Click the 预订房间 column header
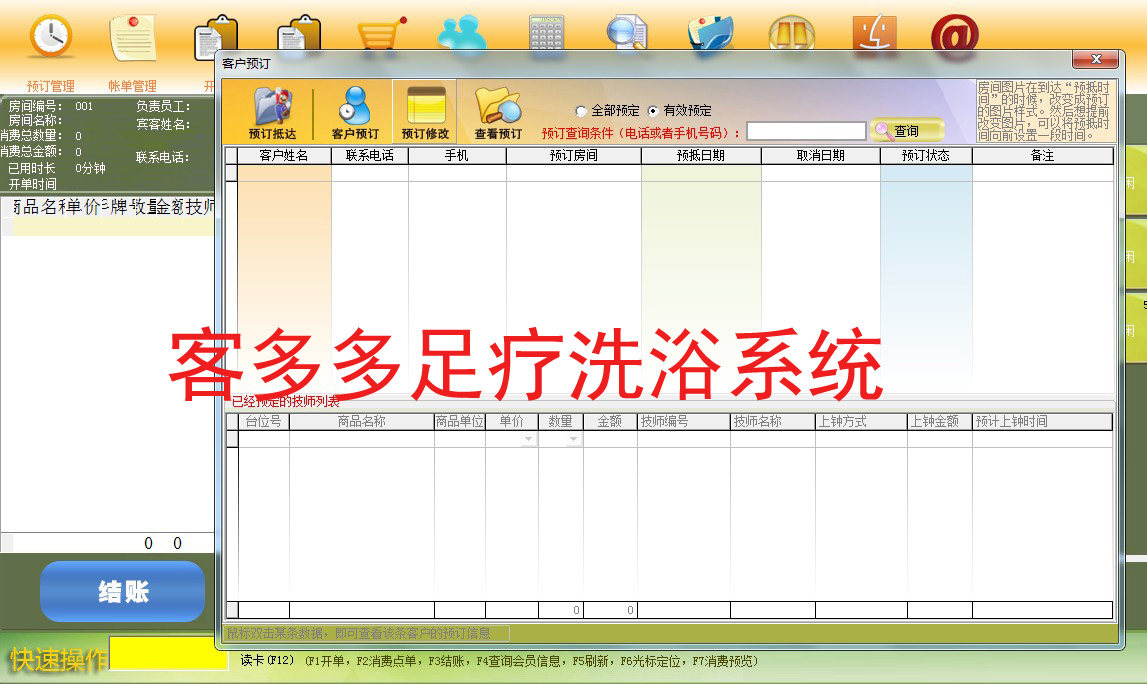Screen dimensions: 1147x684 tap(574, 156)
